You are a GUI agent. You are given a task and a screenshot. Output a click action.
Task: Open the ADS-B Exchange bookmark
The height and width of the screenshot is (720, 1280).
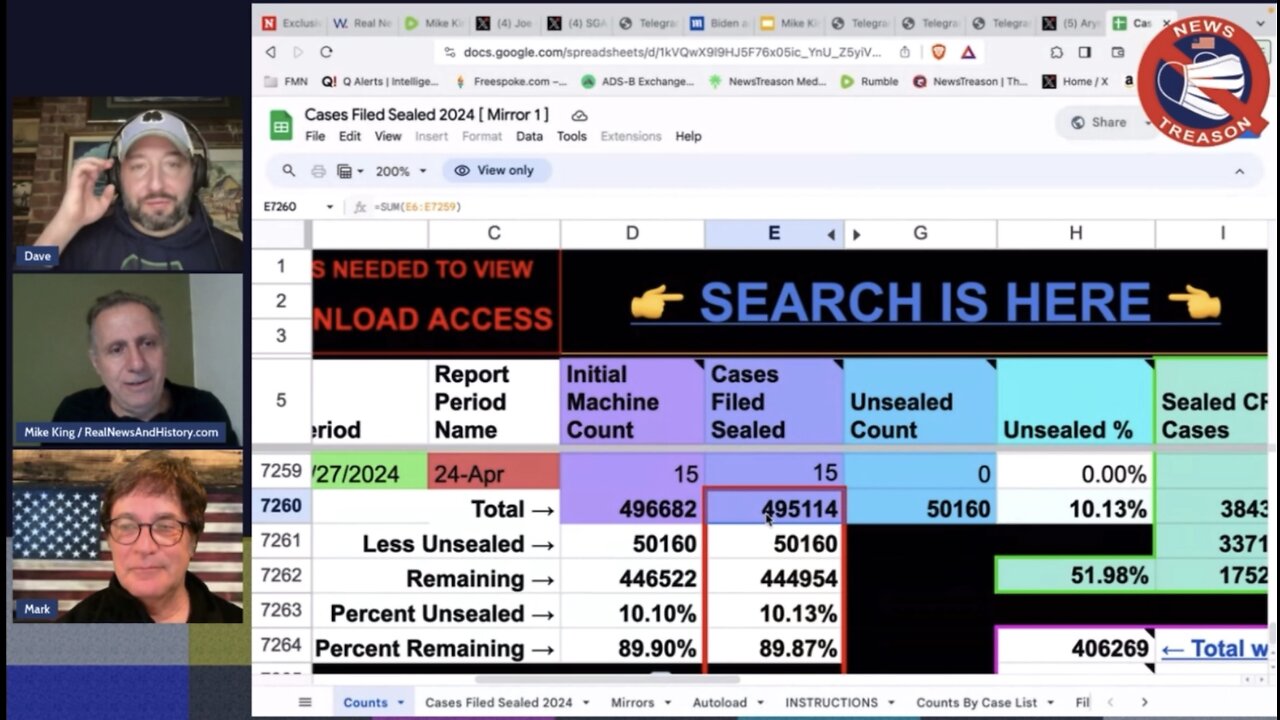(x=638, y=82)
